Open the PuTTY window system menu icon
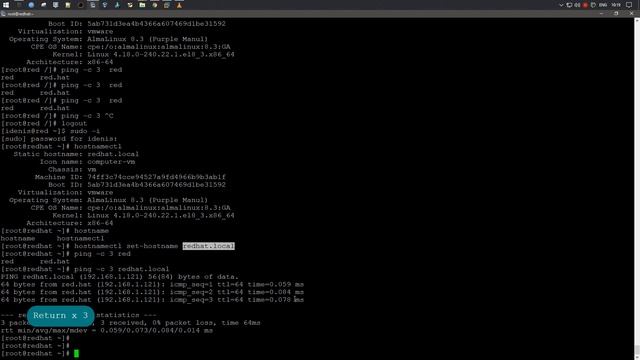Viewport: 640px width, 360px height. click(x=3, y=13)
